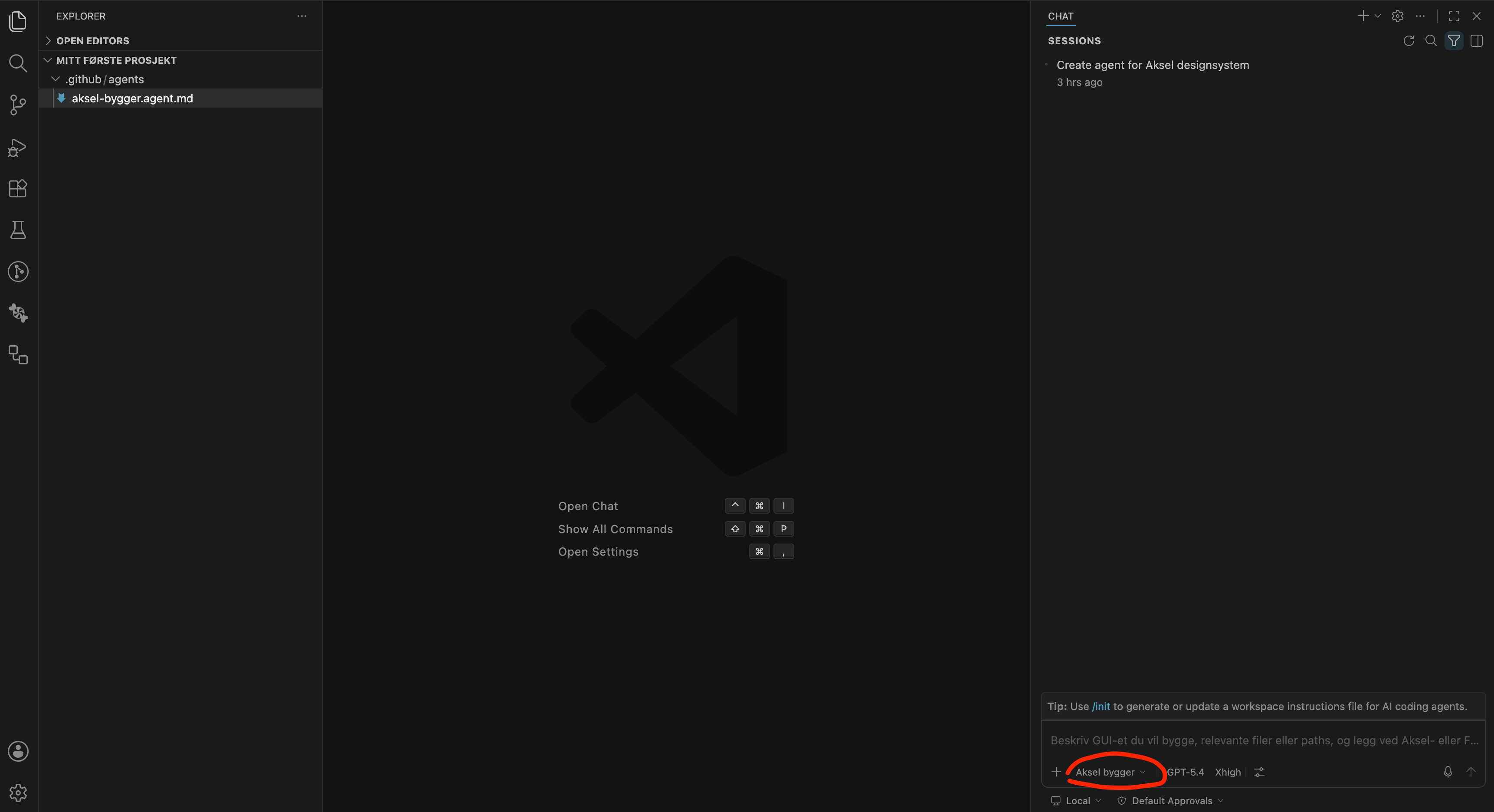Open Explorer more actions ellipsis
The width and height of the screenshot is (1494, 812).
pyautogui.click(x=301, y=16)
